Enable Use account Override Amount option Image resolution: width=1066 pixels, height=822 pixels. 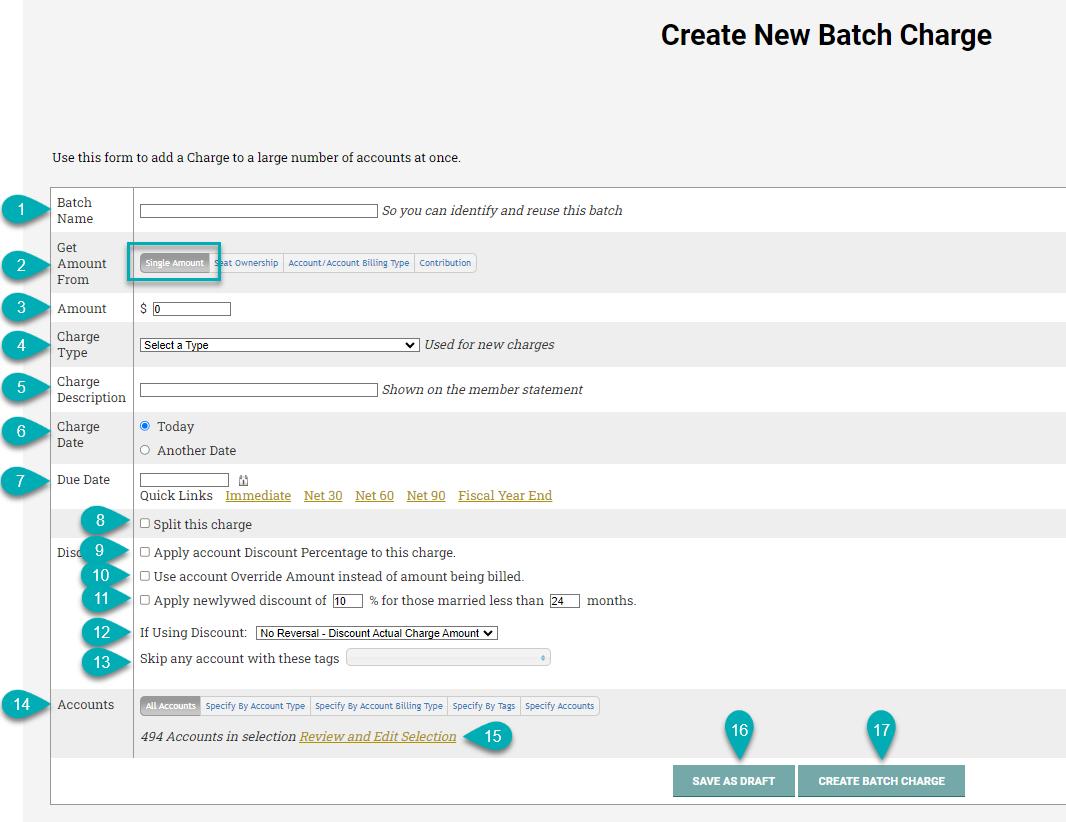(x=144, y=575)
